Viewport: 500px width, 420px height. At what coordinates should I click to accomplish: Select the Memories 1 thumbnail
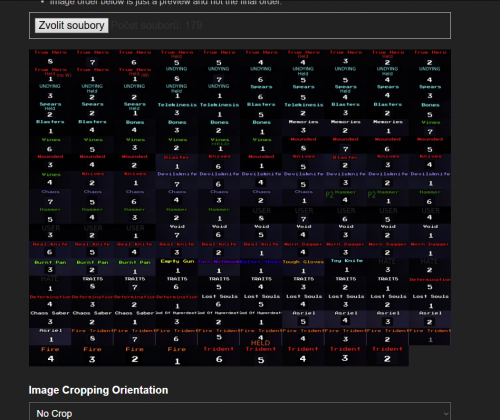coord(388,128)
